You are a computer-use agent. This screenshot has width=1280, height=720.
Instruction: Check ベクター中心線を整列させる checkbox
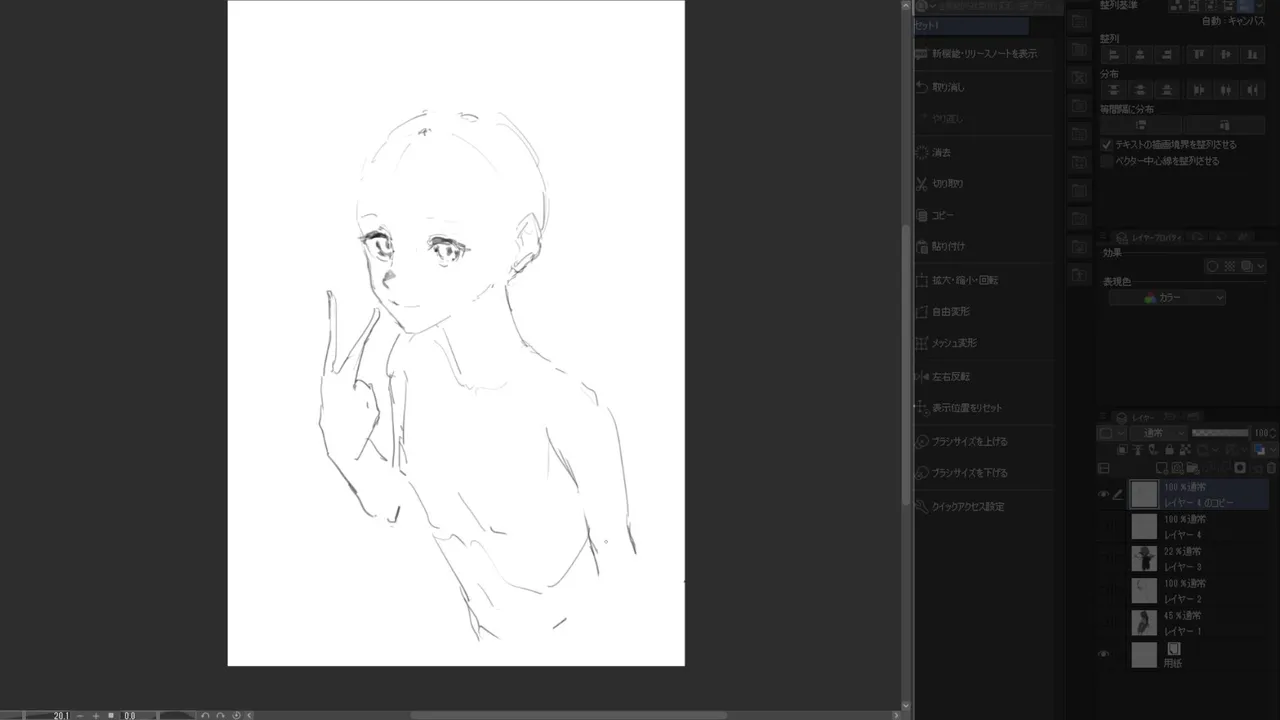(x=1107, y=161)
